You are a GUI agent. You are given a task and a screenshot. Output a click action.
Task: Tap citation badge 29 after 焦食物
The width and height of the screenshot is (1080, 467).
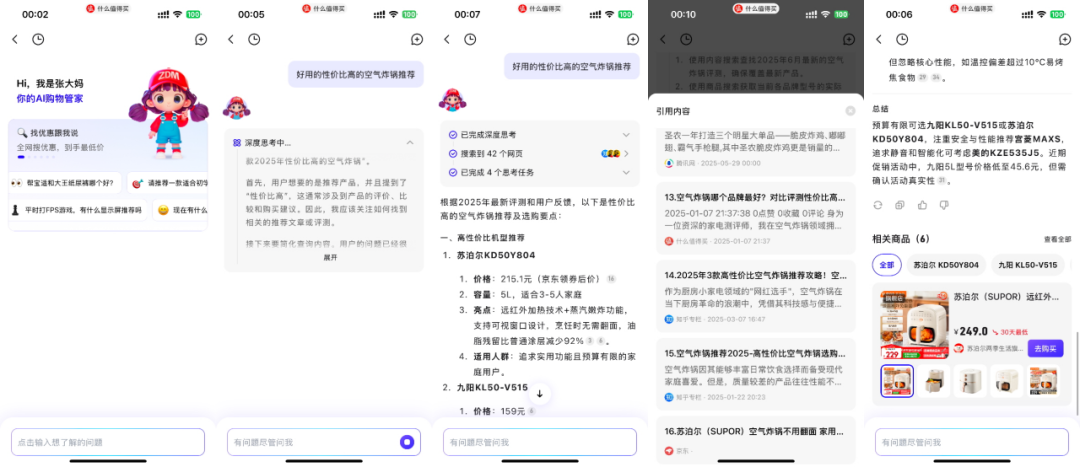coord(922,78)
